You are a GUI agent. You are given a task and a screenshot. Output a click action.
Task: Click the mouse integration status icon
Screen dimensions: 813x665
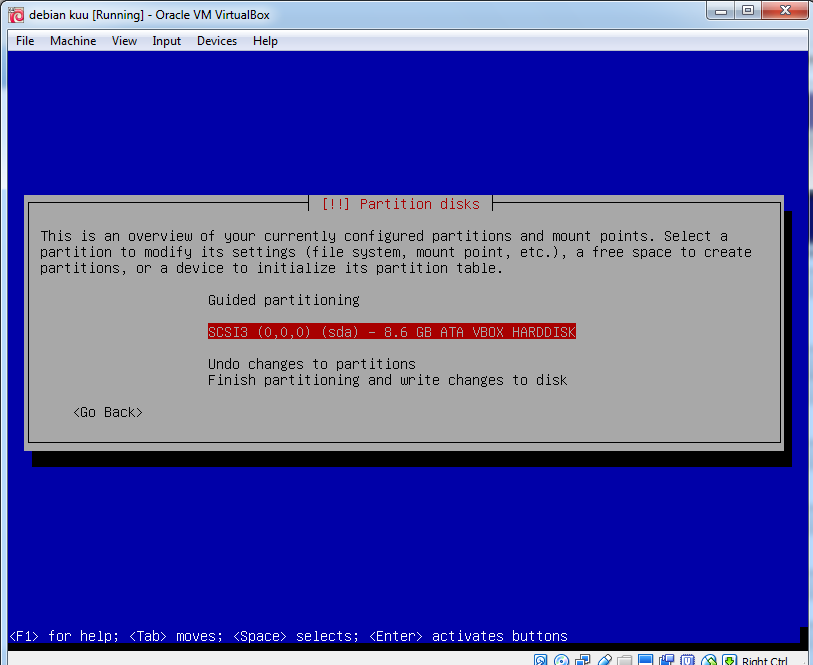coord(709,660)
